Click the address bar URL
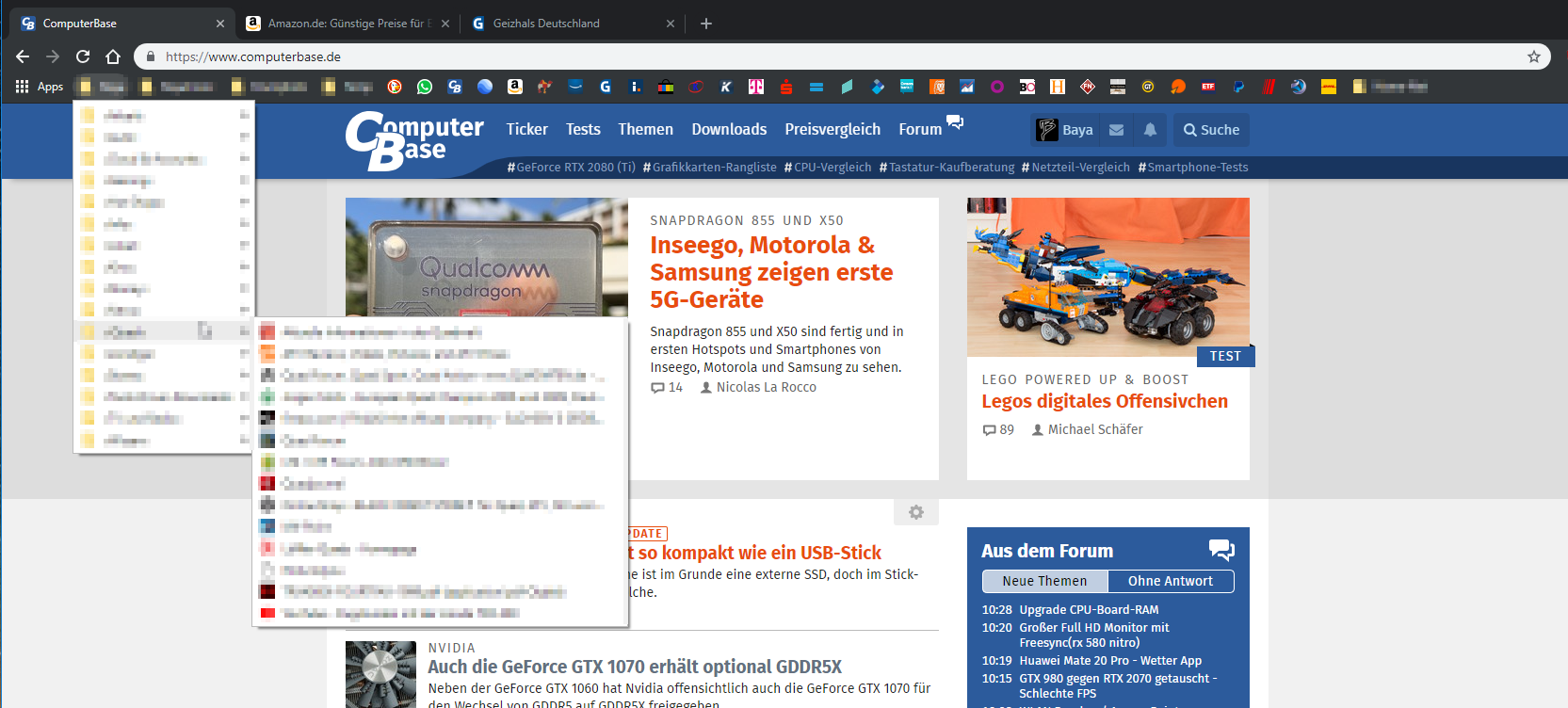The width and height of the screenshot is (1568, 708). (253, 56)
